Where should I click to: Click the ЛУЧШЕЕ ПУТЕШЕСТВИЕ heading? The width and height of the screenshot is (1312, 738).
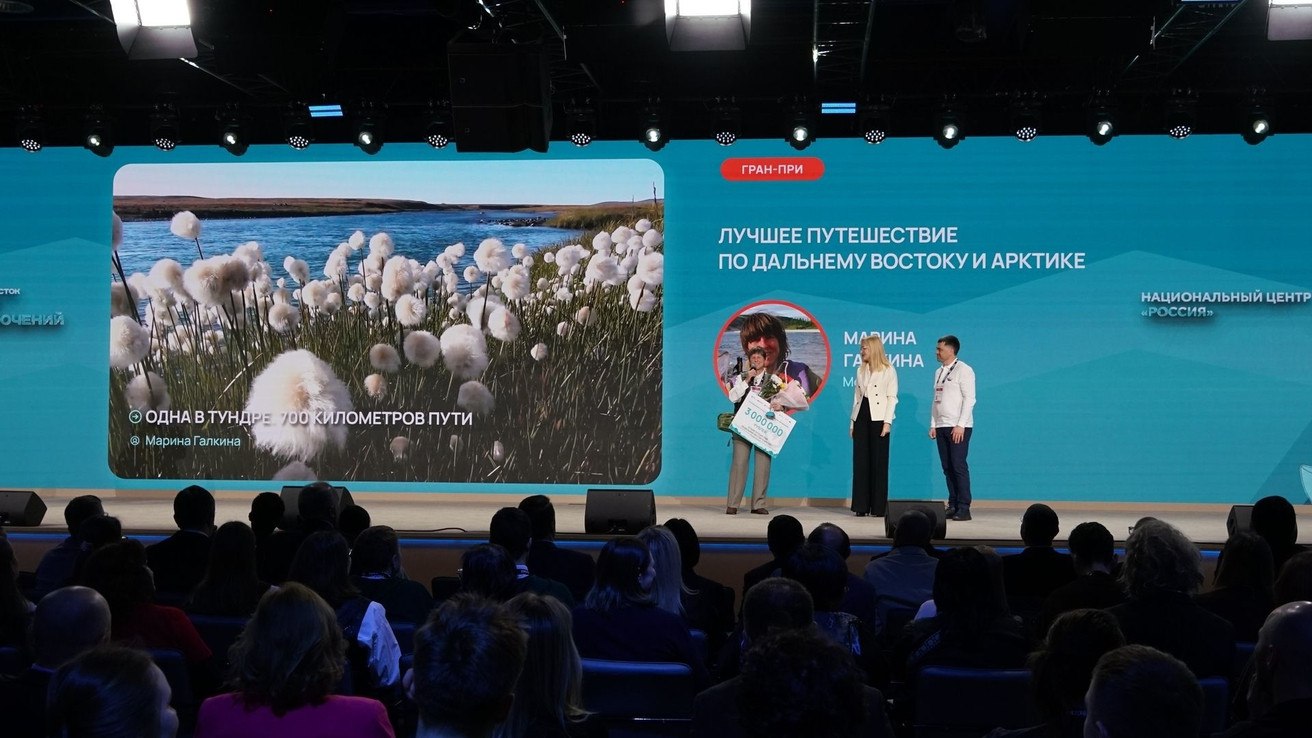point(837,236)
